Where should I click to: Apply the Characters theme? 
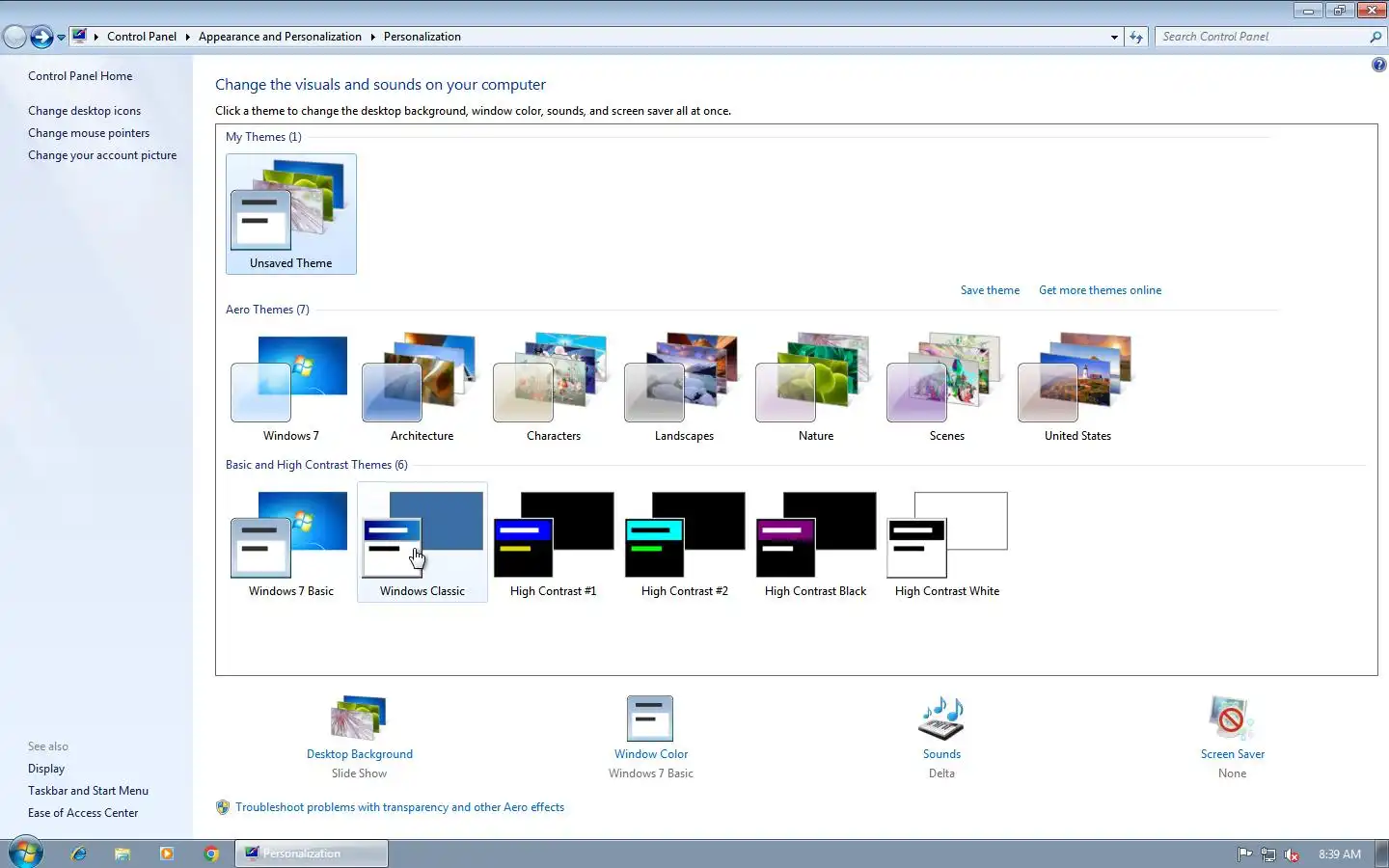tap(553, 388)
